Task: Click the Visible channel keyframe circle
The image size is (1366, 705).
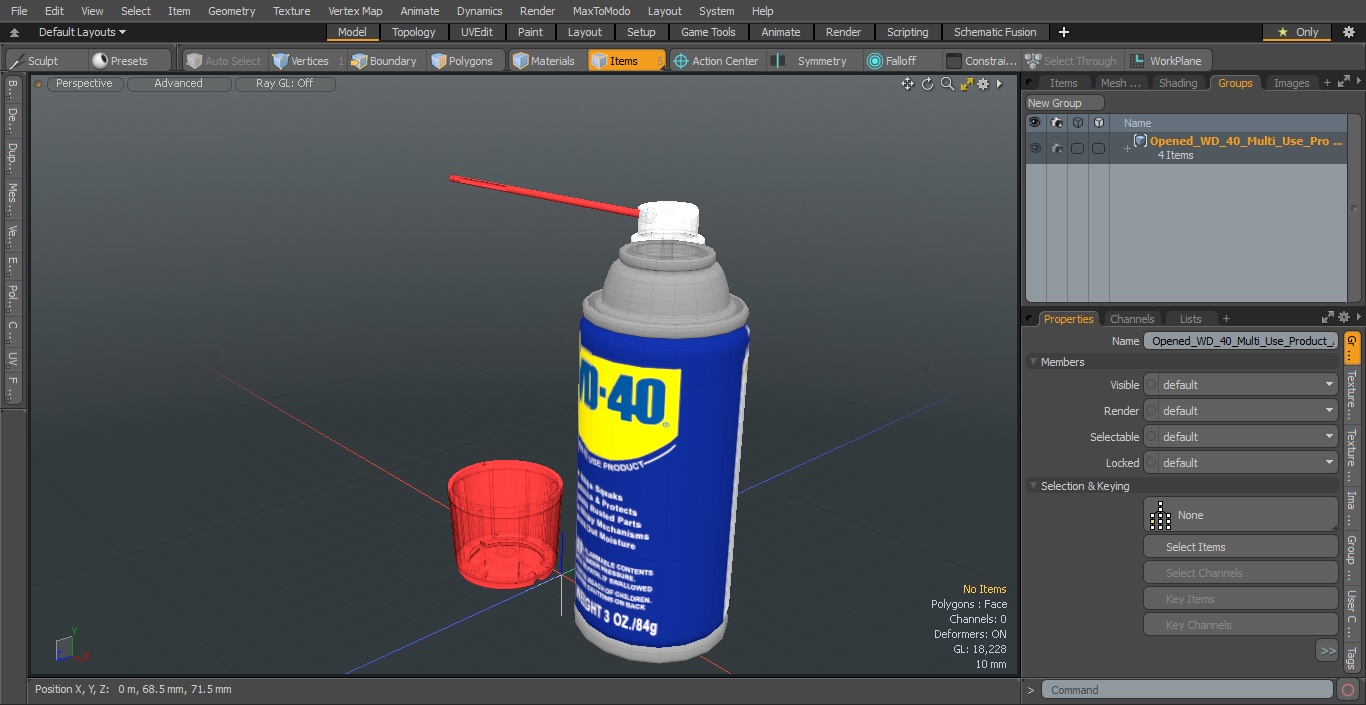Action: 1151,385
